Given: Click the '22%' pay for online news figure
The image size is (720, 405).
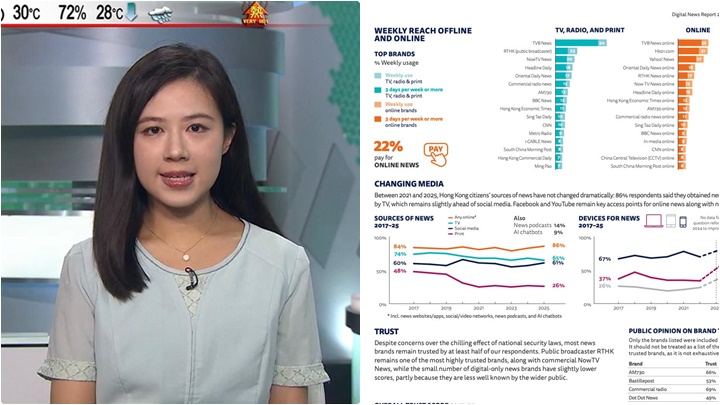Looking at the screenshot, I should point(388,146).
